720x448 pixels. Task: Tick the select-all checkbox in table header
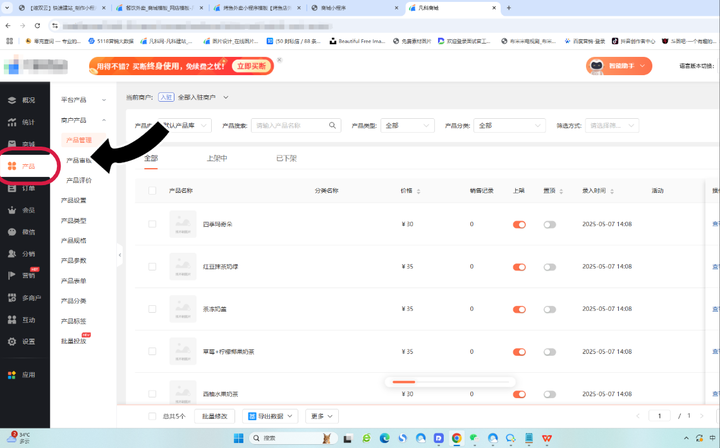point(152,190)
